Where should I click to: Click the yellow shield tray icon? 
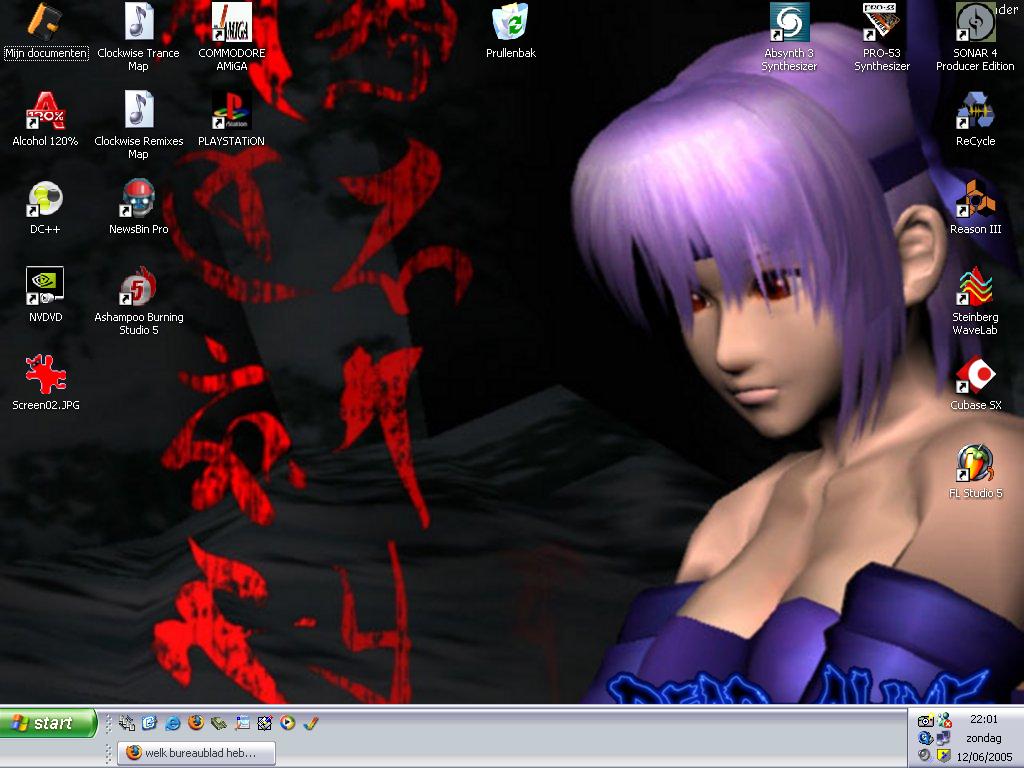pyautogui.click(x=943, y=756)
